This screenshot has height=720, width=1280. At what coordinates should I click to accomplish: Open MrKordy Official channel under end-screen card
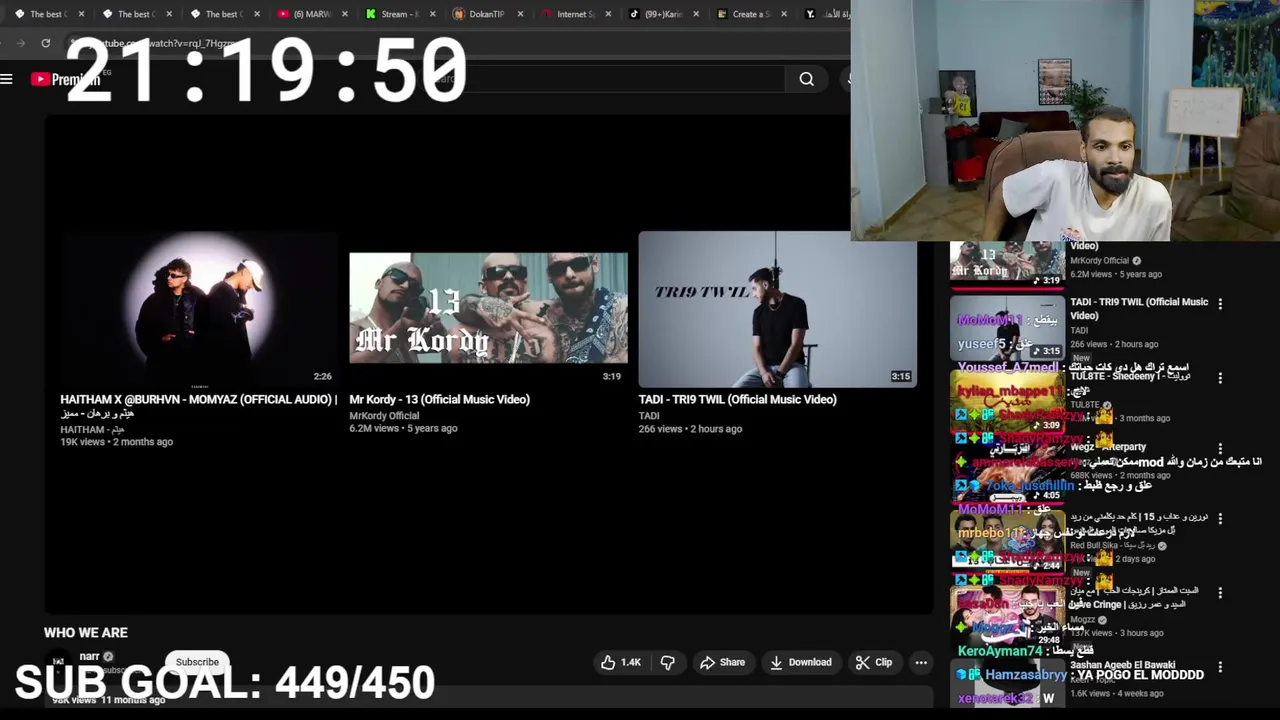[384, 416]
